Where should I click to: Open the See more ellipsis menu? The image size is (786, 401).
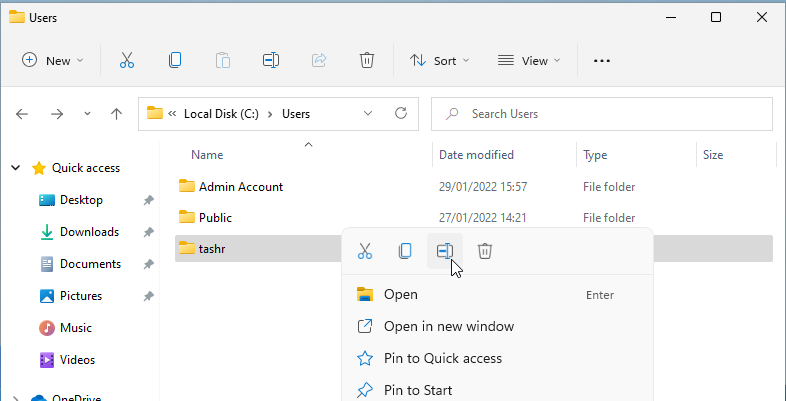click(x=601, y=60)
